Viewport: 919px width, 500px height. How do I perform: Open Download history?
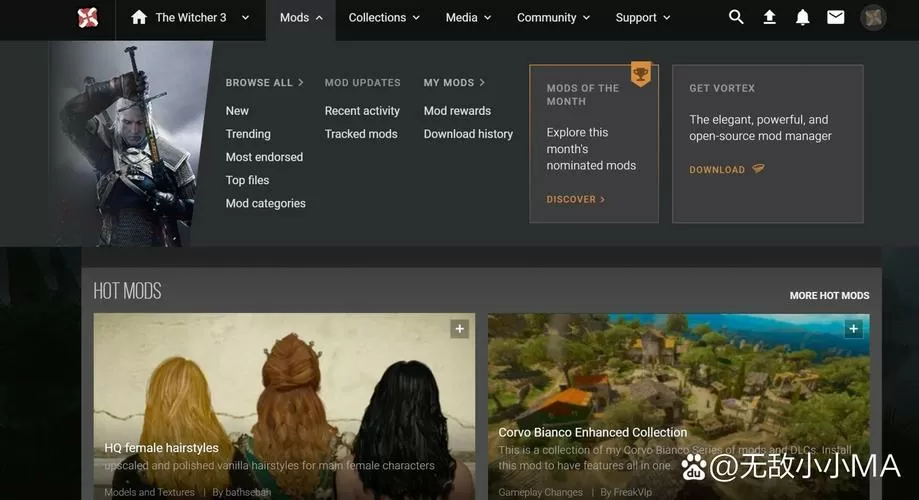point(468,134)
